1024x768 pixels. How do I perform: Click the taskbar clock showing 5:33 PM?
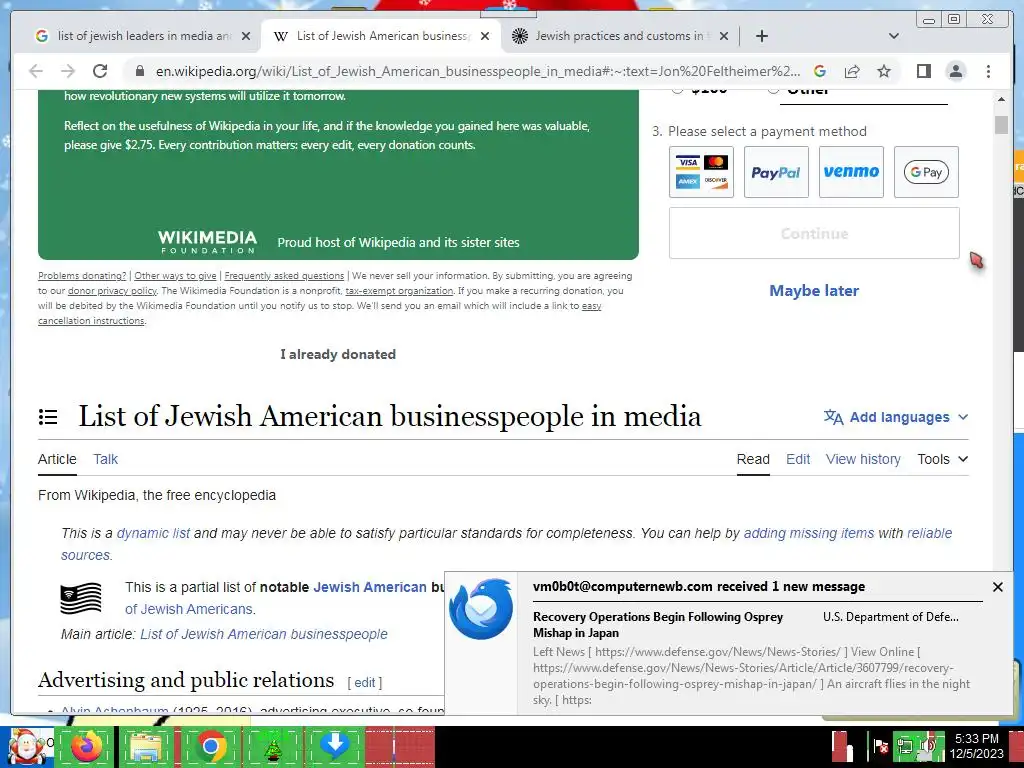[976, 746]
